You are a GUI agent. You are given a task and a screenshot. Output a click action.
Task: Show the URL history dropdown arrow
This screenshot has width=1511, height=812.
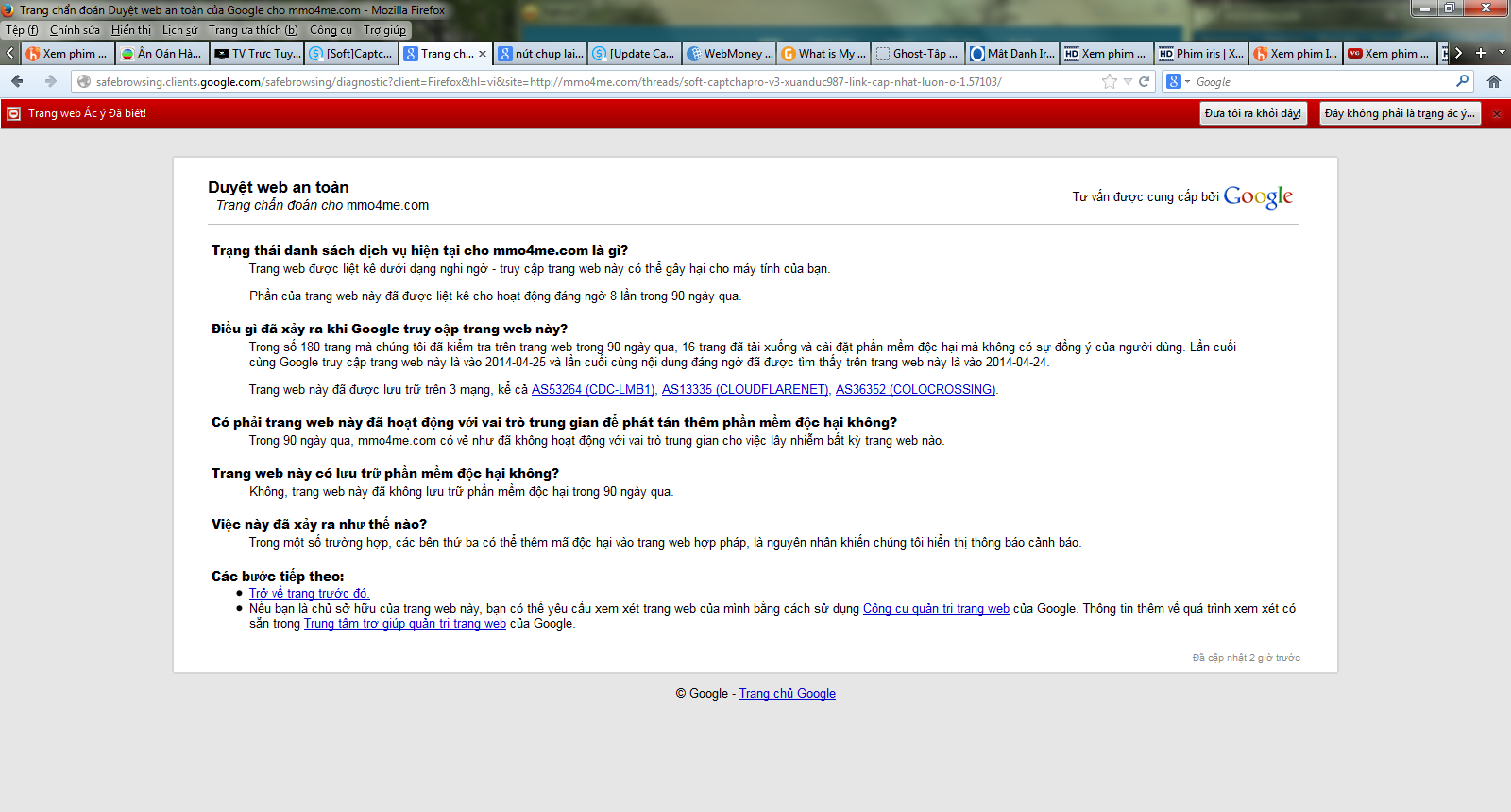pos(1128,81)
